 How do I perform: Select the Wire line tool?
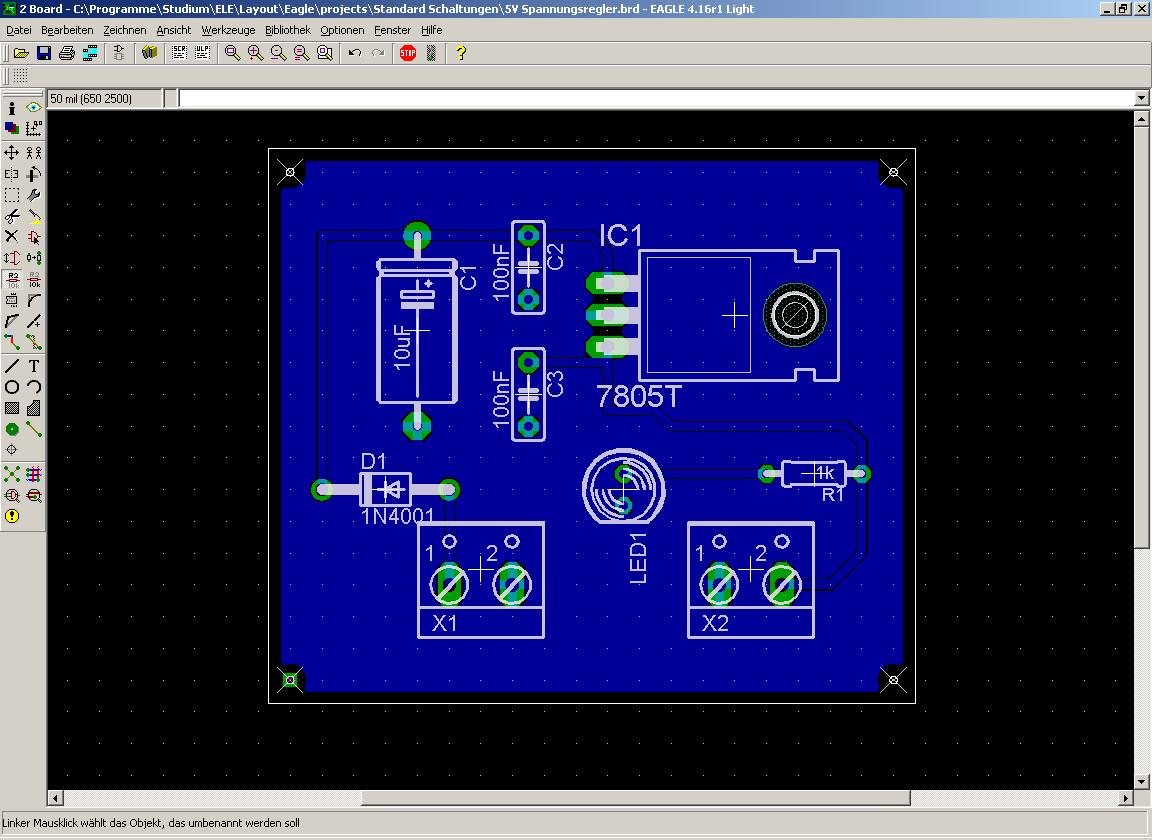coord(12,366)
